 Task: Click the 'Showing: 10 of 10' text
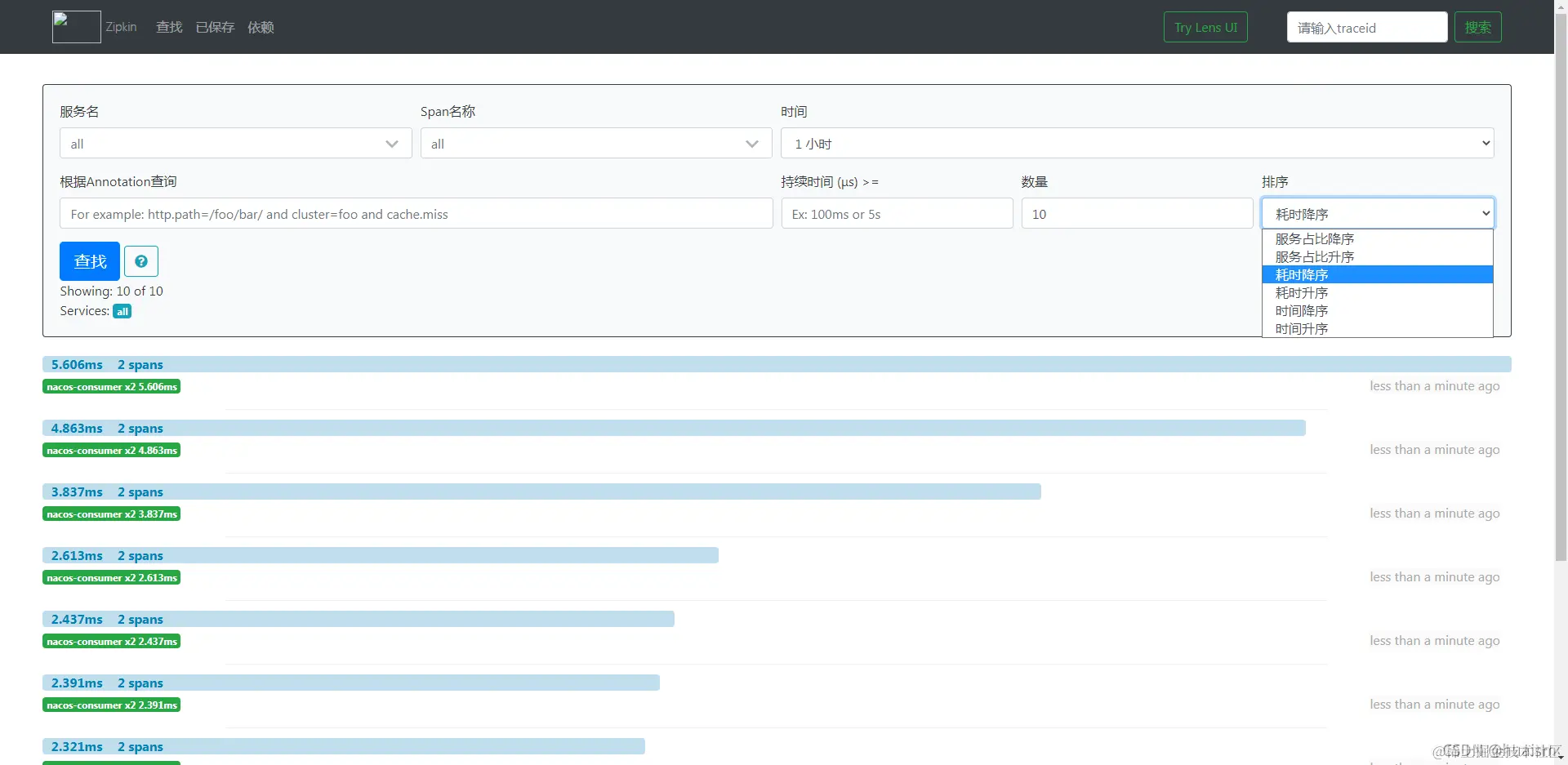[x=111, y=291]
